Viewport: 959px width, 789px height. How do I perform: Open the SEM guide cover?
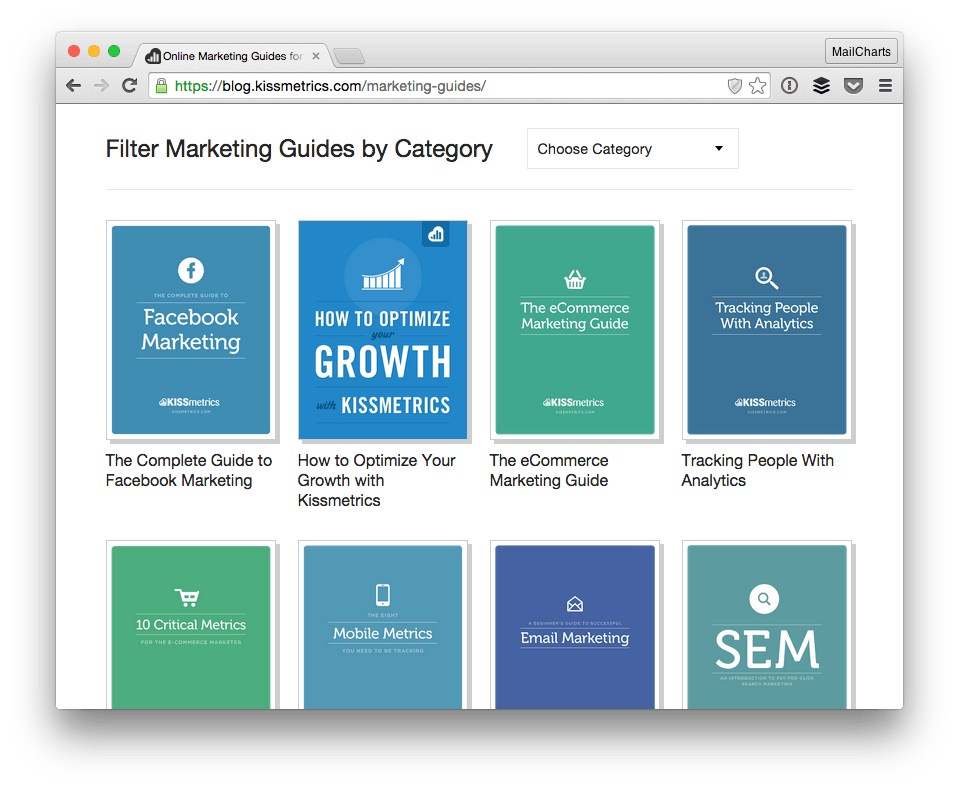point(767,625)
